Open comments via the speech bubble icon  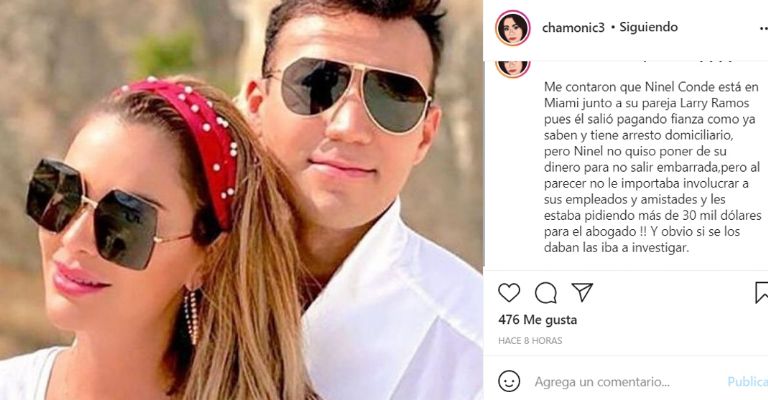click(546, 293)
